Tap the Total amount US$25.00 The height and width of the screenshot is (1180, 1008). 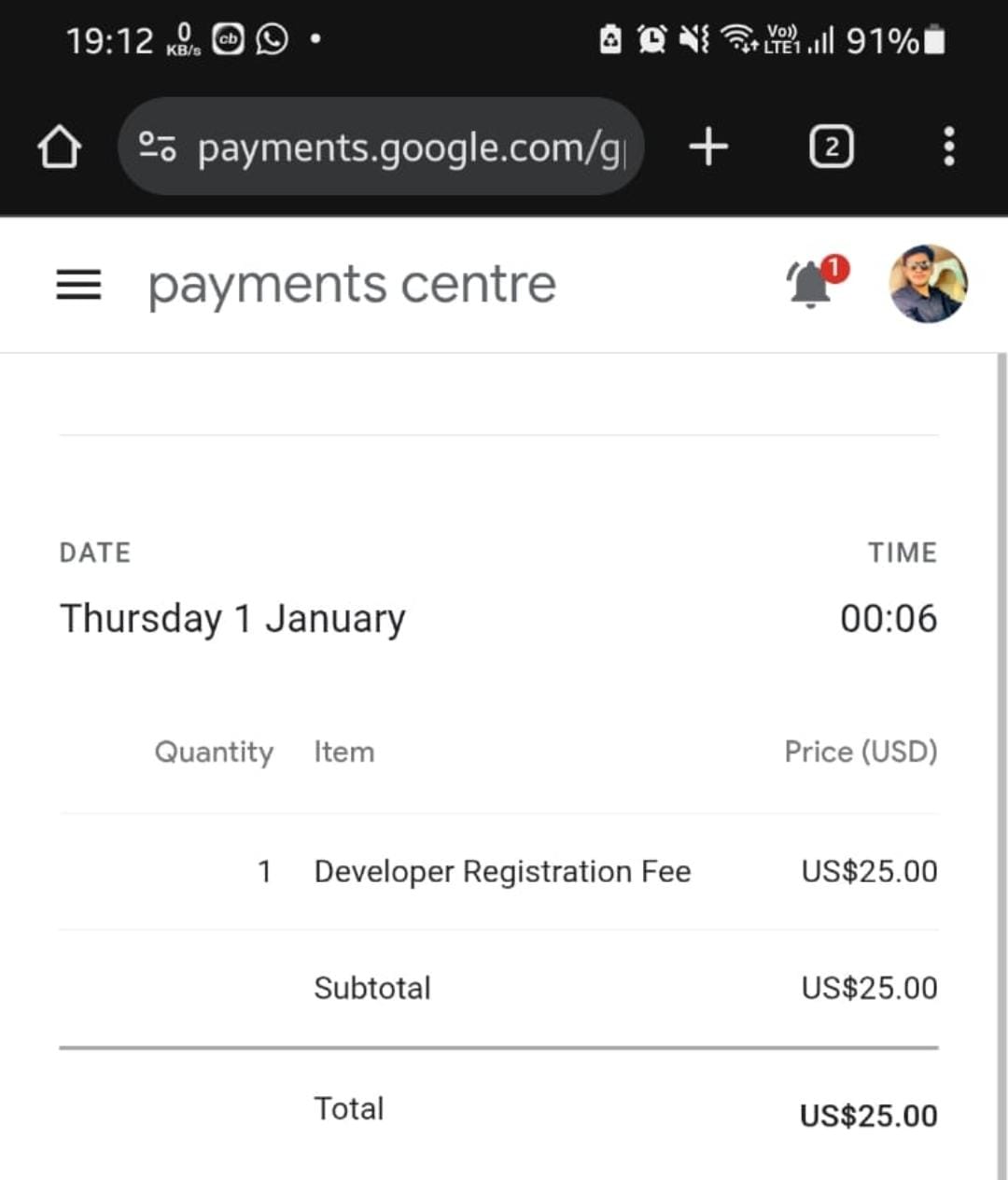pos(868,1115)
